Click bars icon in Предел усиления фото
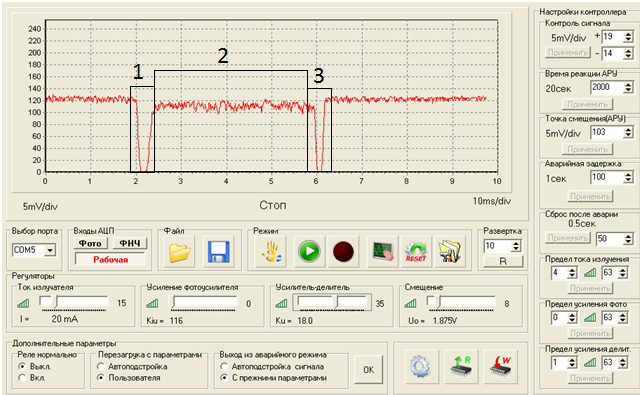 (x=589, y=317)
